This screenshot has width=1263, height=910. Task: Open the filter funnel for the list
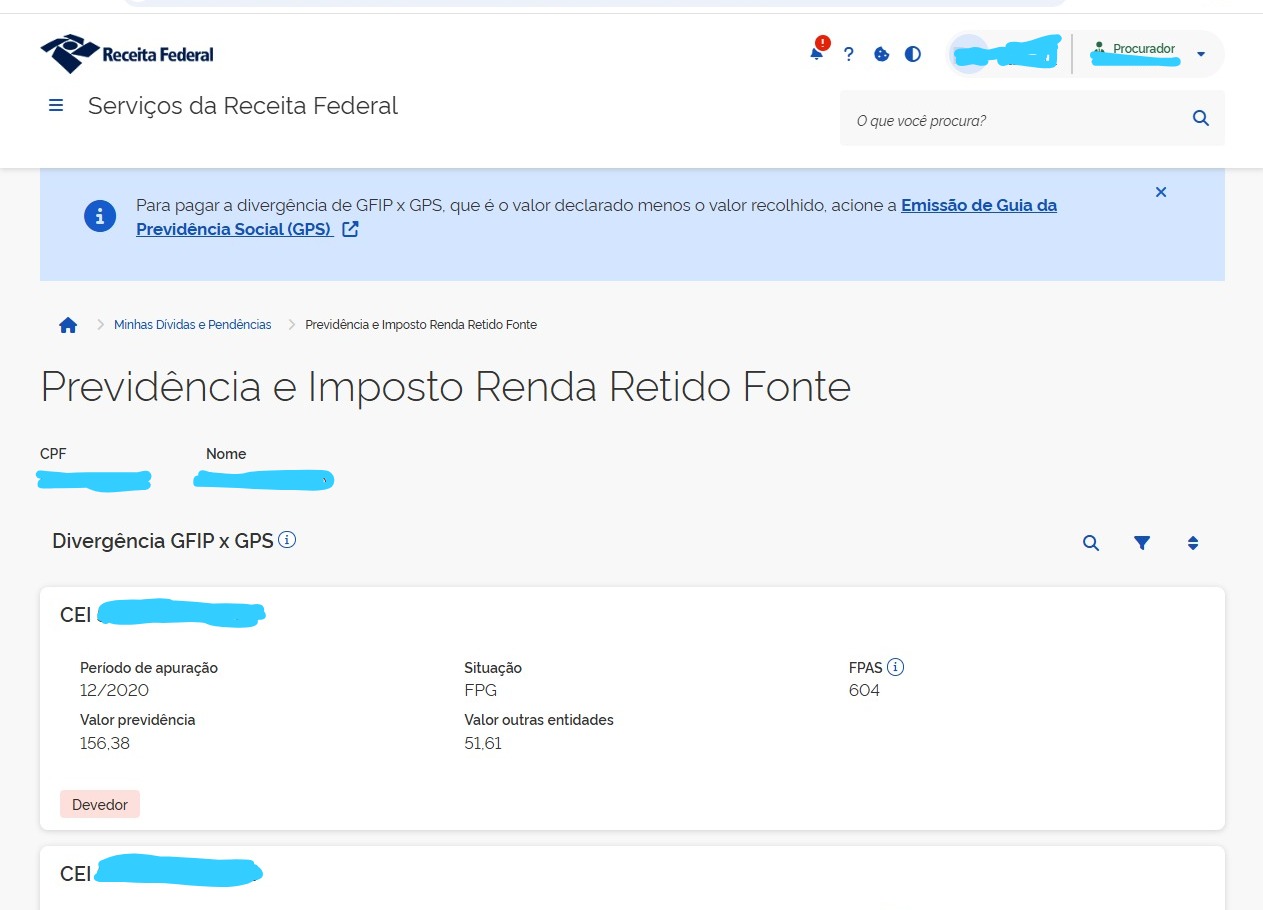click(1142, 543)
